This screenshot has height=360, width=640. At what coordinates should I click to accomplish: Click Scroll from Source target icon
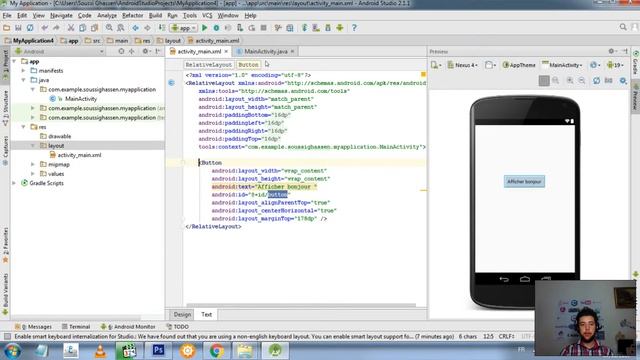pos(121,51)
